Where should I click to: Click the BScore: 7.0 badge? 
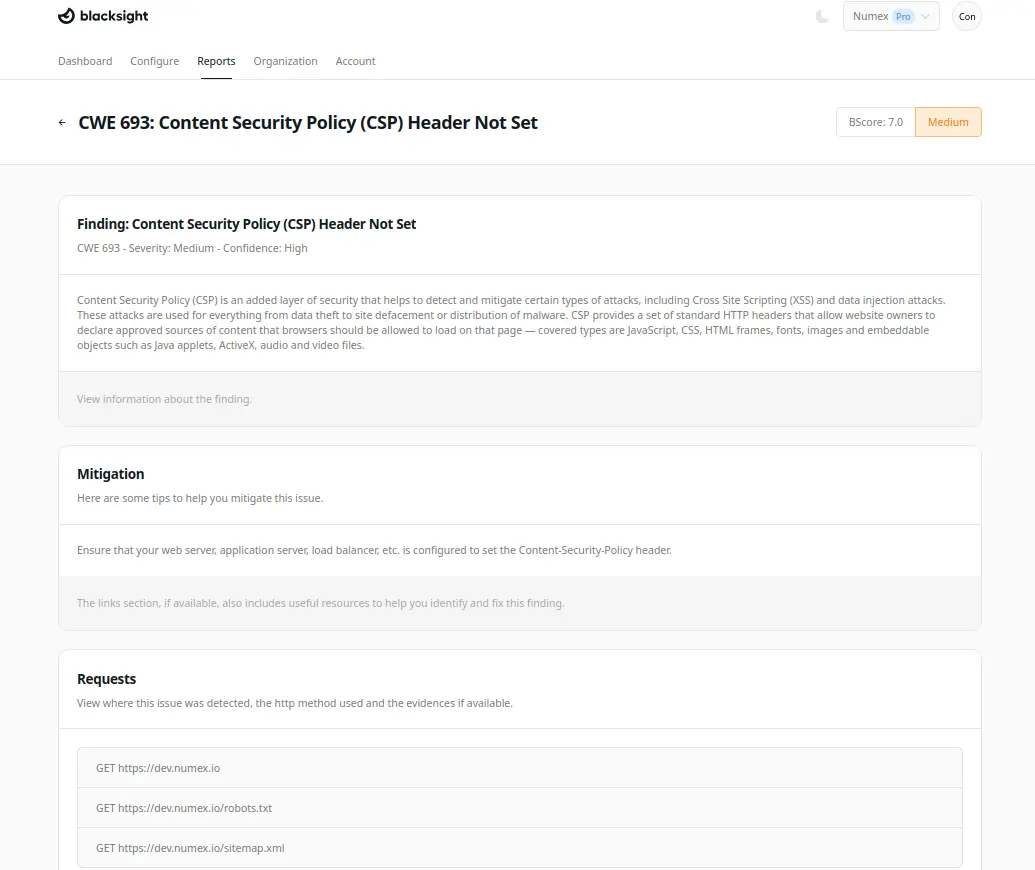tap(875, 122)
